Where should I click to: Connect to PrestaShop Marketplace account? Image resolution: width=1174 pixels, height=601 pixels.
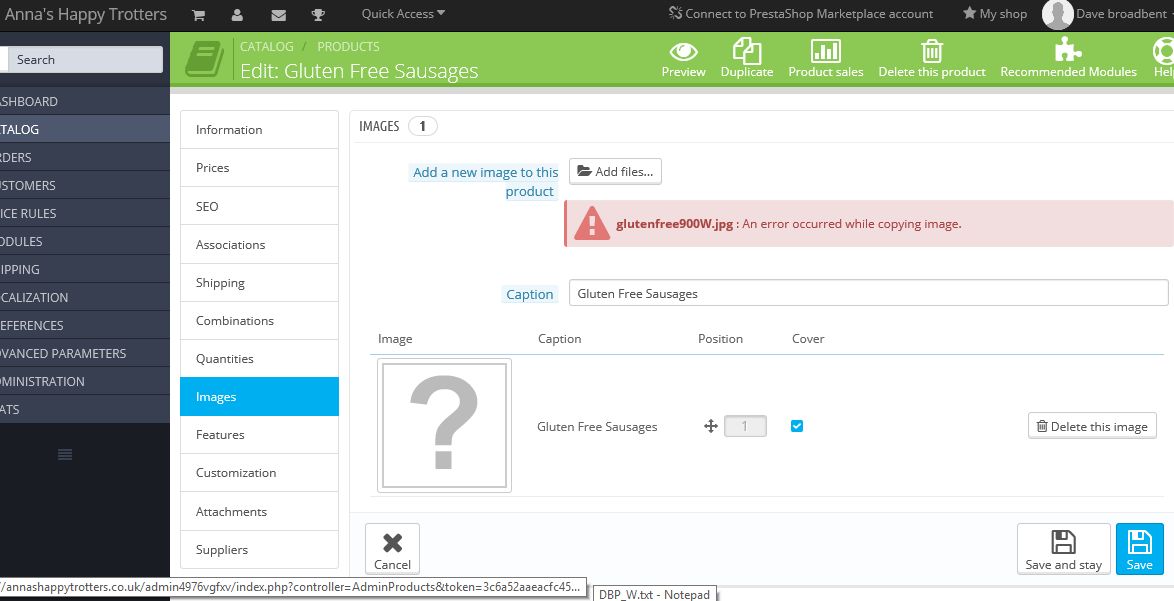[x=800, y=13]
